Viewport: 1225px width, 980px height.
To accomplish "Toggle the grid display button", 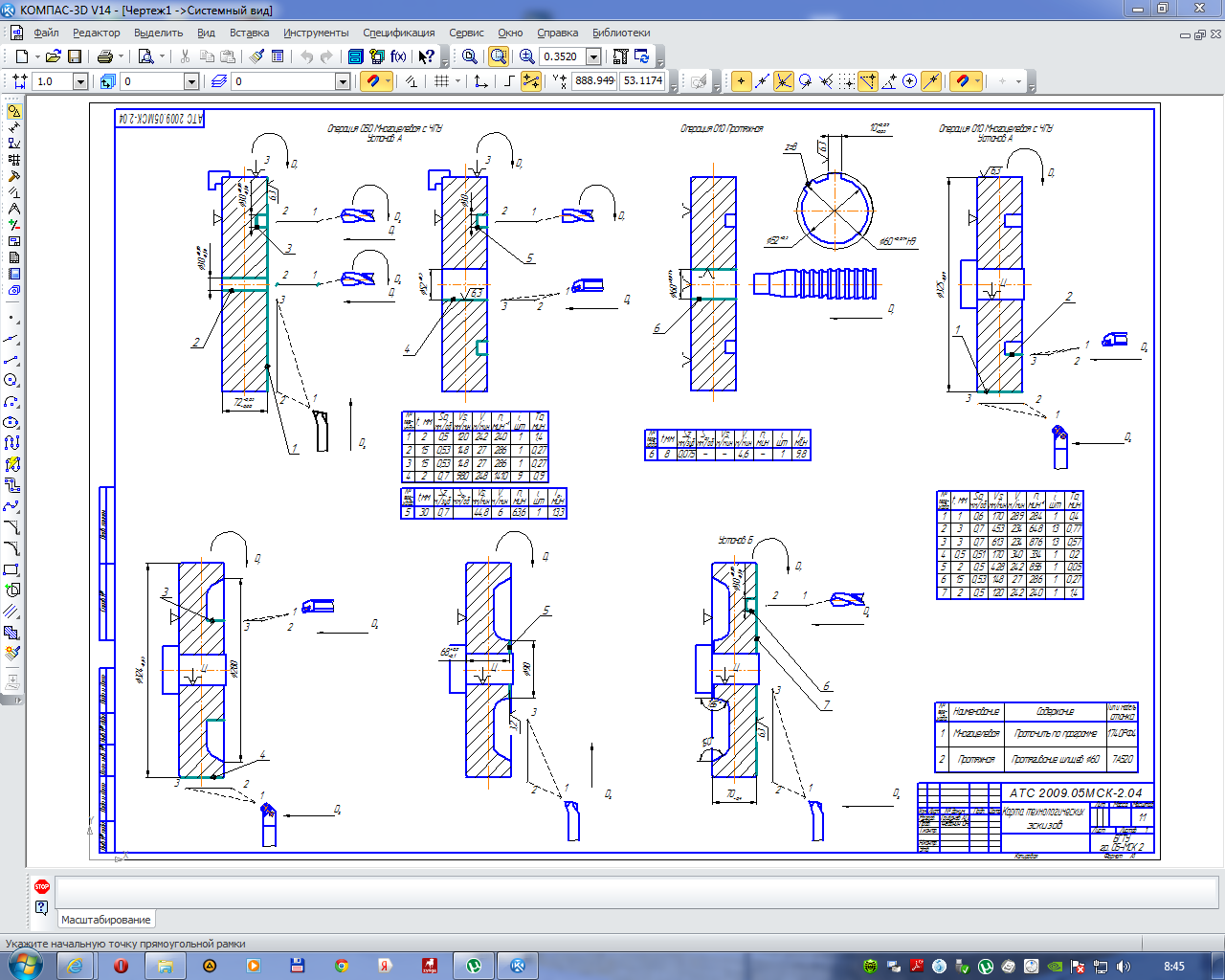I will click(x=440, y=81).
